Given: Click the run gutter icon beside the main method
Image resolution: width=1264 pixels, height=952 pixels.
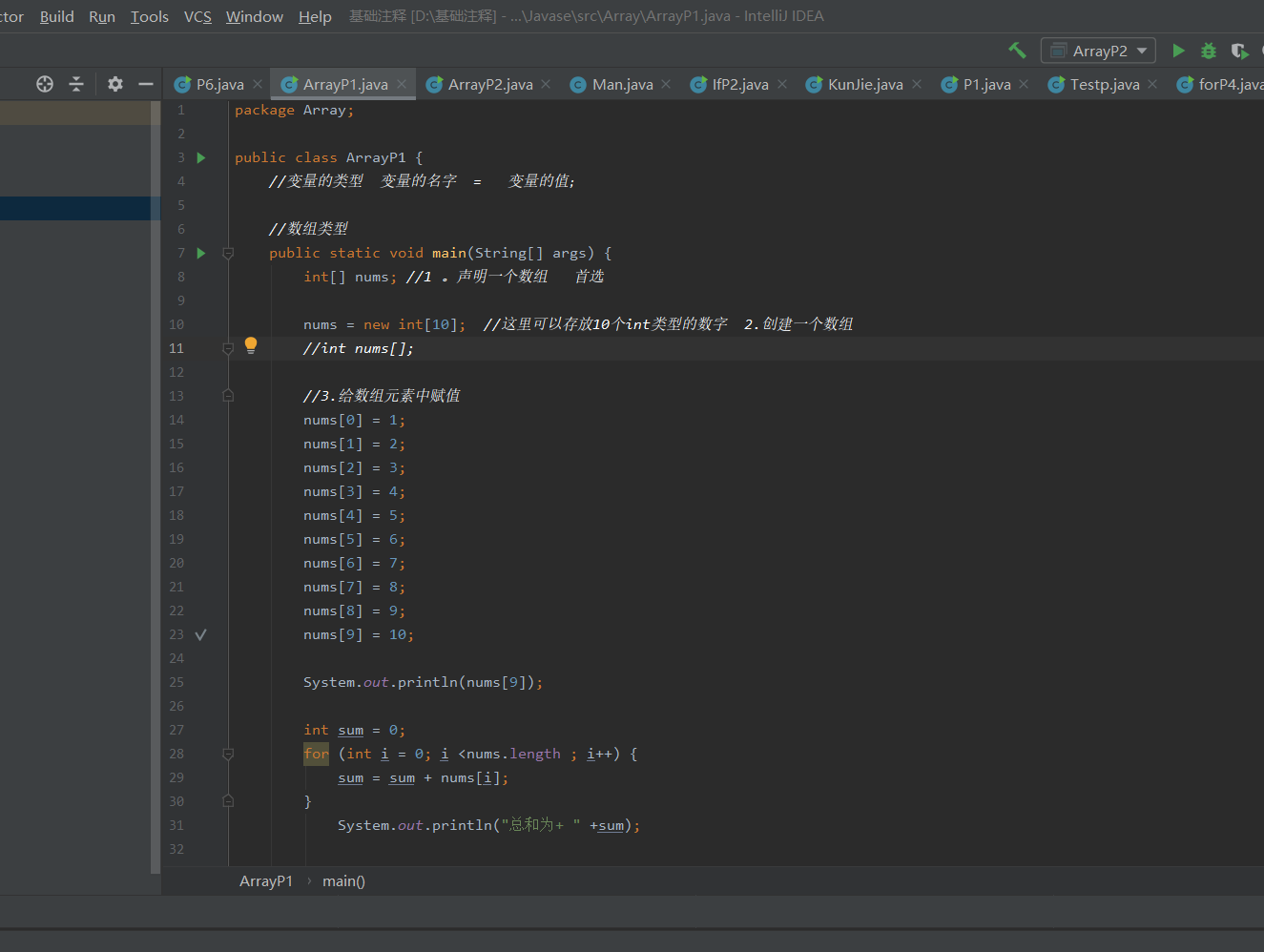Looking at the screenshot, I should pyautogui.click(x=201, y=253).
